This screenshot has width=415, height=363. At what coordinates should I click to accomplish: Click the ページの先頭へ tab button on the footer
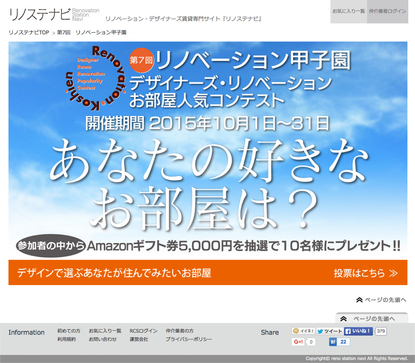[371, 318]
